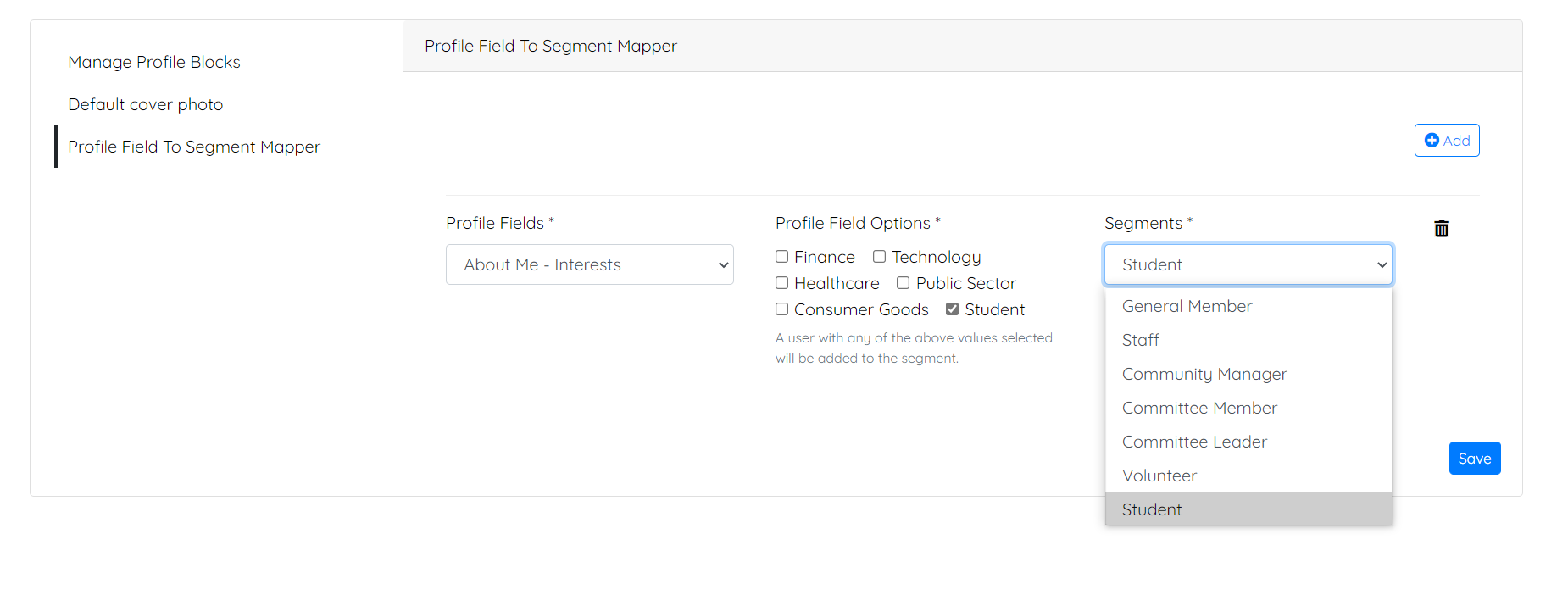1568x612 pixels.
Task: Select Committee Member segment option
Action: pos(1248,408)
